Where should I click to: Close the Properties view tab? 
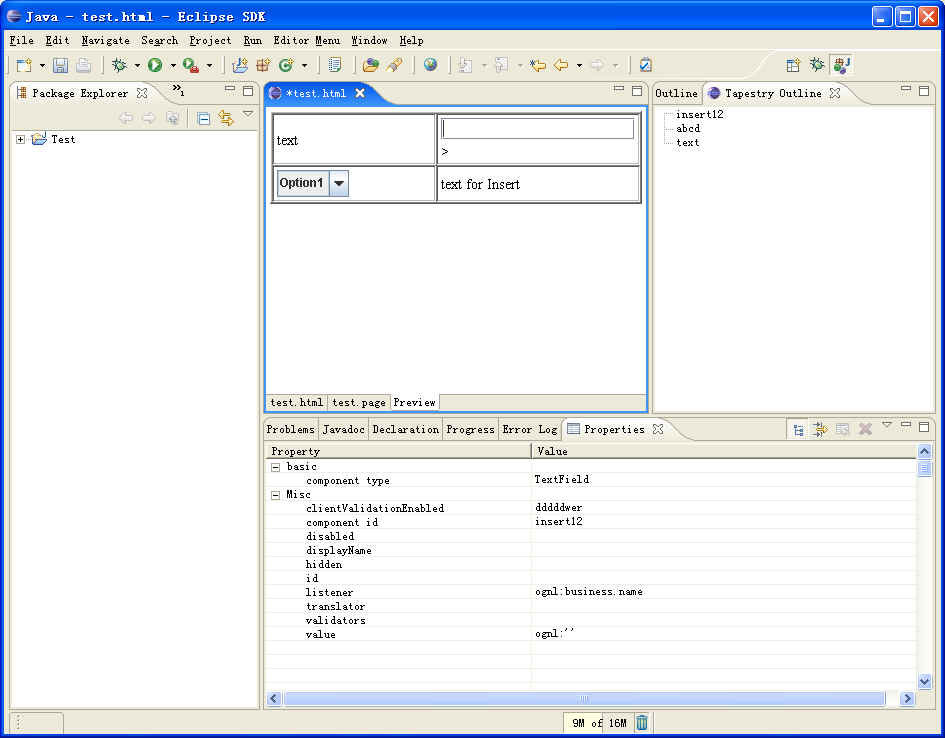(658, 429)
